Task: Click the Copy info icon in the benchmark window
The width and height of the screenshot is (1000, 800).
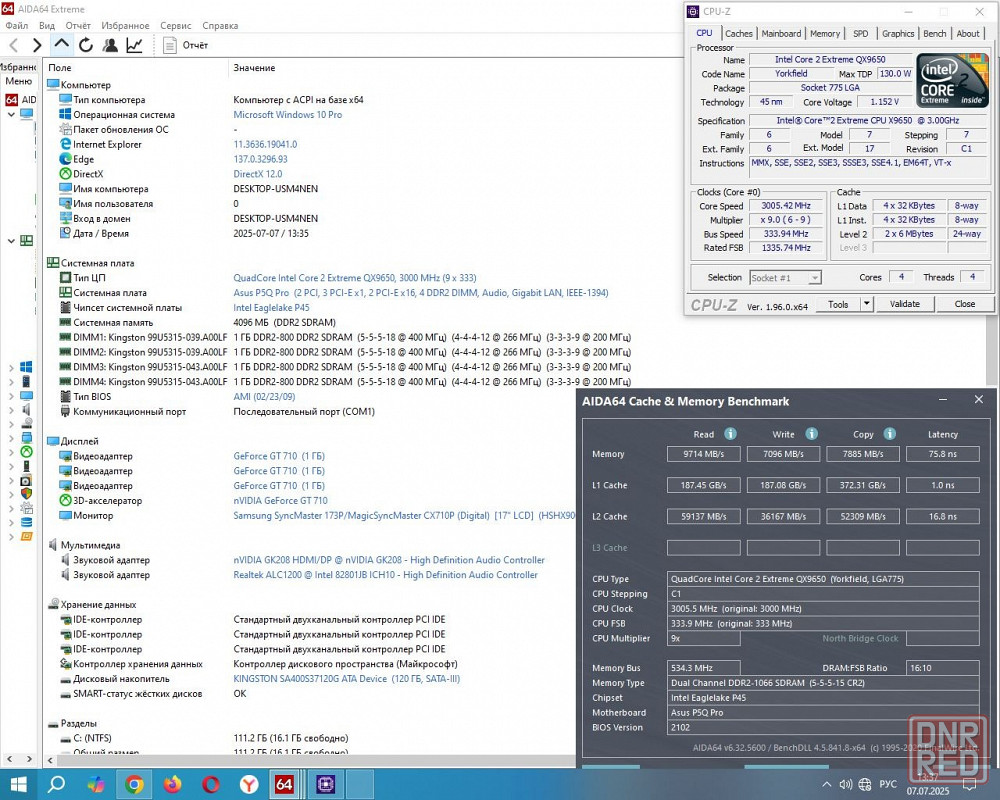Action: coord(890,434)
